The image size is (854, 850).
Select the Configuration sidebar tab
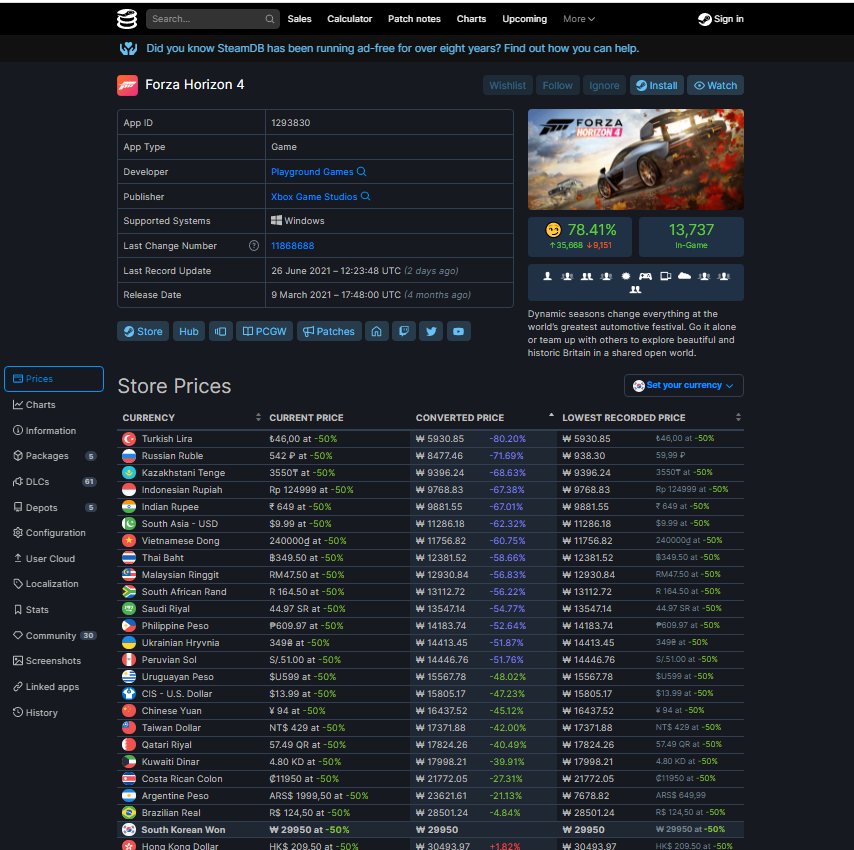coord(54,533)
